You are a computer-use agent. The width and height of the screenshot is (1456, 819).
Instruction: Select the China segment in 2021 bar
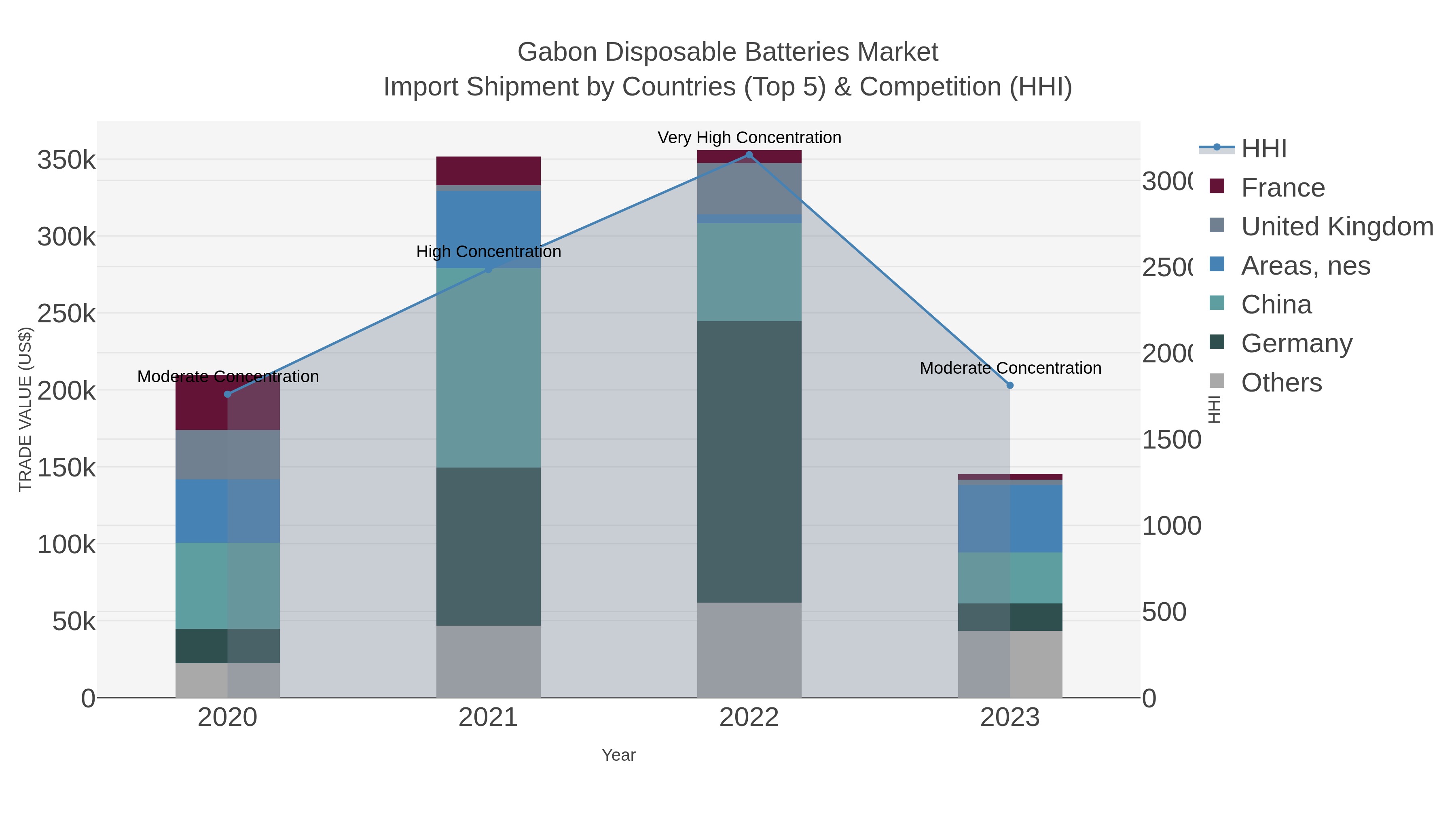(x=489, y=368)
